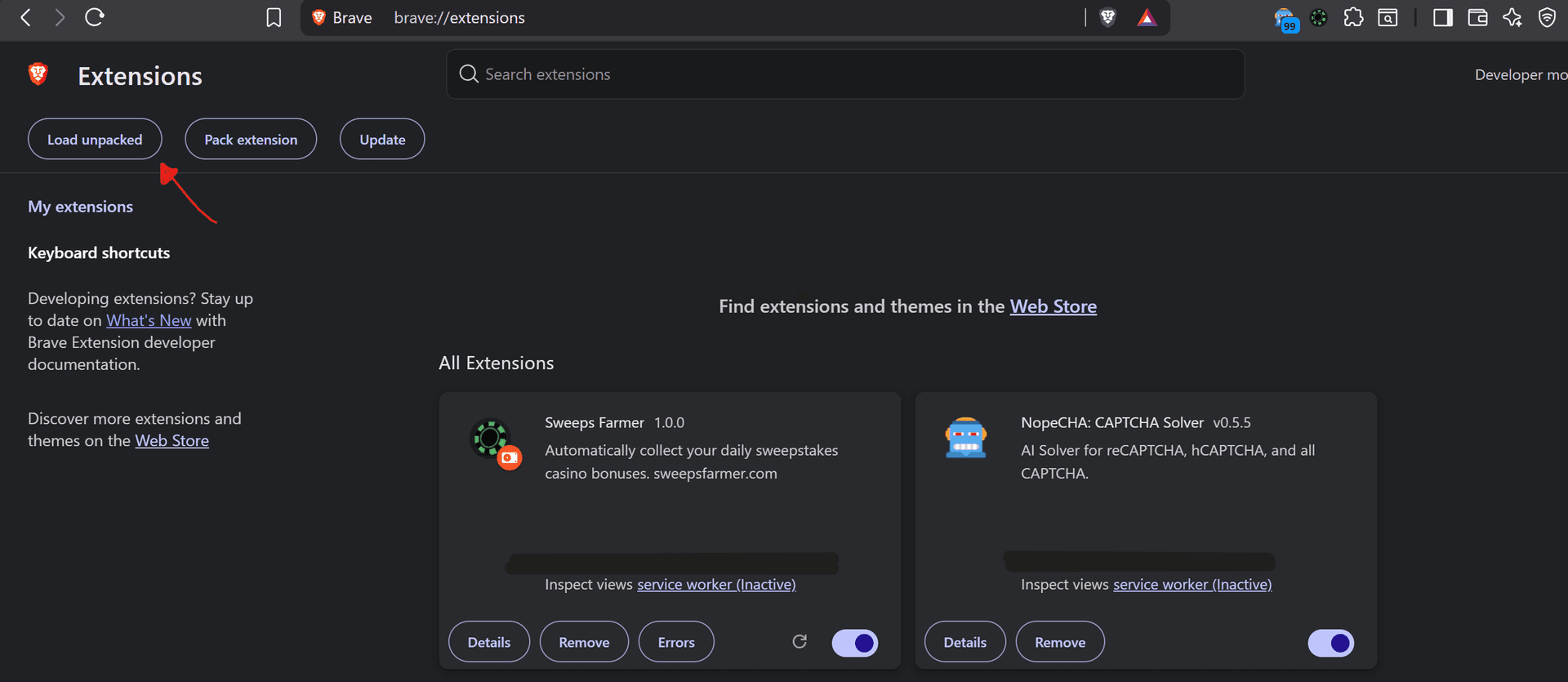The height and width of the screenshot is (682, 1568).
Task: Open the tab search icon in toolbar
Action: (1388, 17)
